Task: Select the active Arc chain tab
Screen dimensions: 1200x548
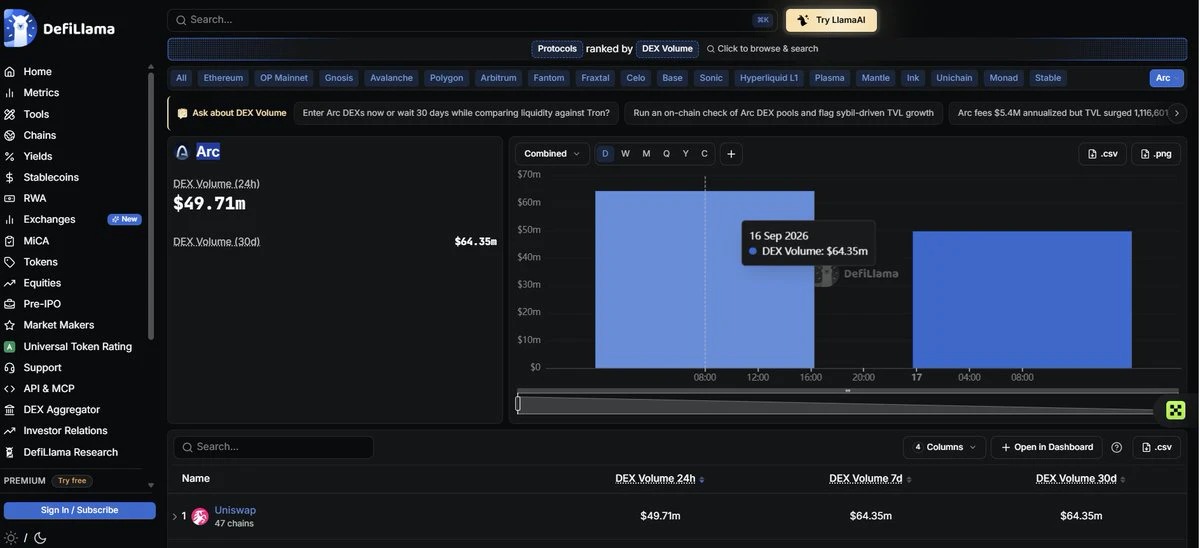Action: pyautogui.click(x=1166, y=78)
